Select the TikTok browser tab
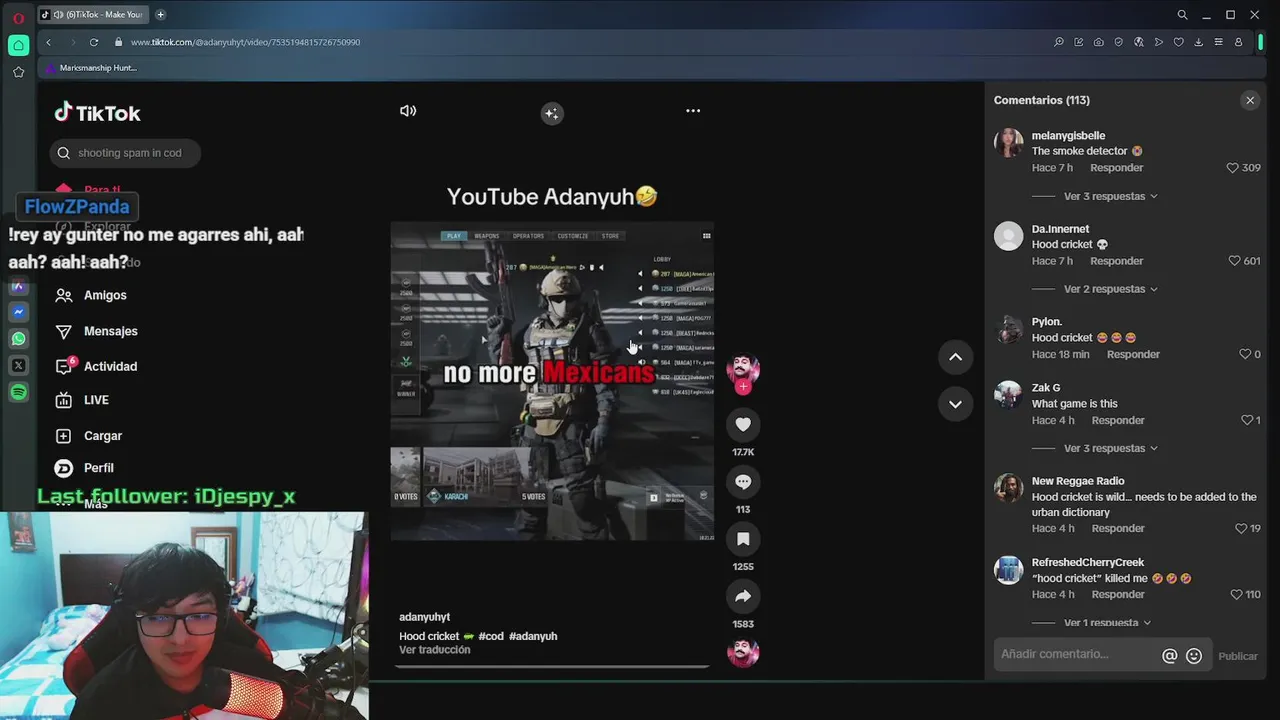The width and height of the screenshot is (1280, 720). pos(94,15)
